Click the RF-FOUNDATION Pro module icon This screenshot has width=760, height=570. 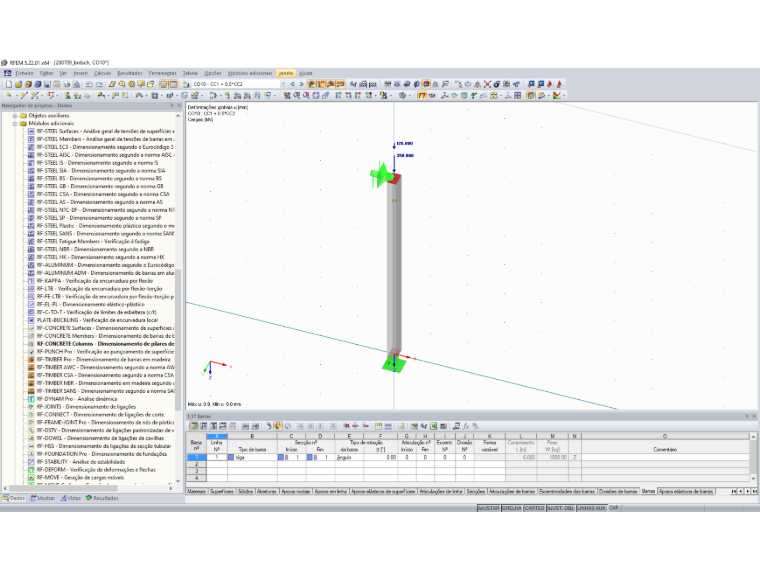[32, 454]
